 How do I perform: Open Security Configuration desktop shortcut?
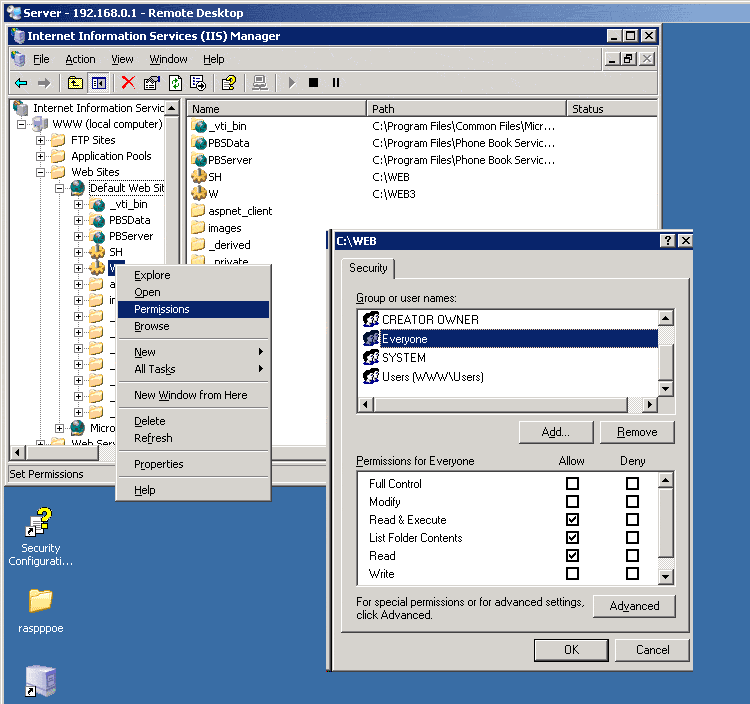(40, 537)
